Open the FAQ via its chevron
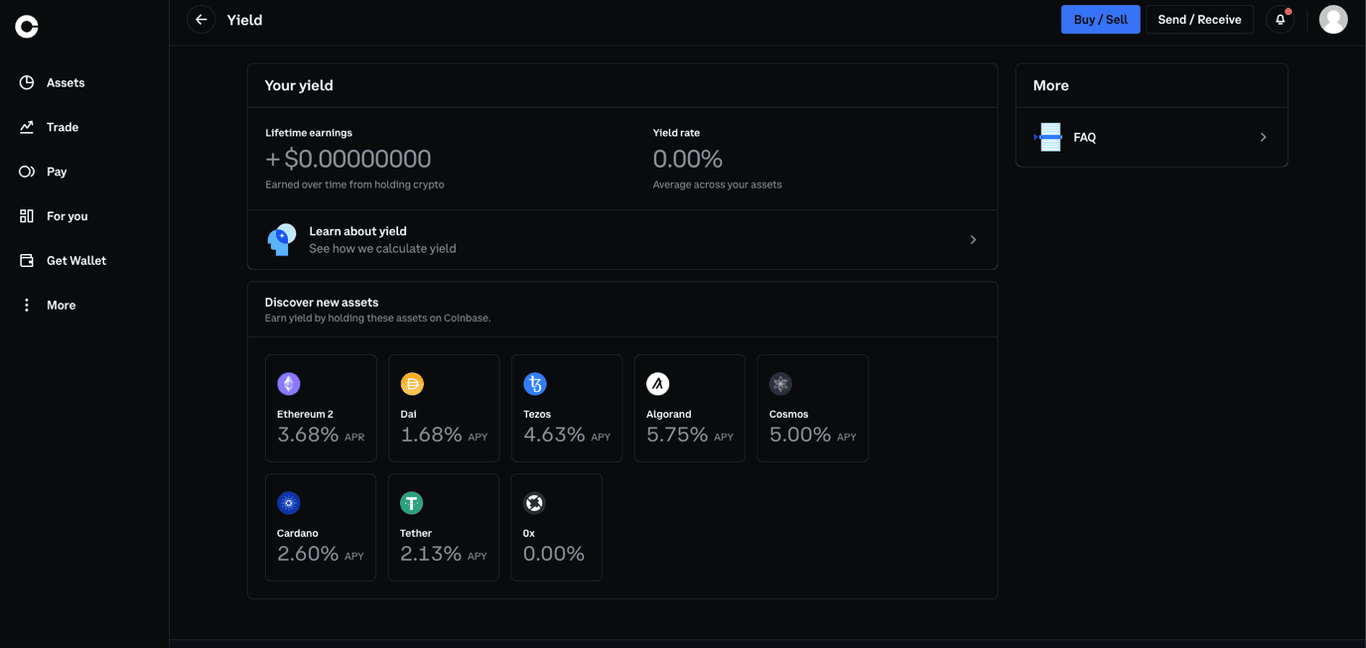Image resolution: width=1366 pixels, height=648 pixels. pos(1262,137)
